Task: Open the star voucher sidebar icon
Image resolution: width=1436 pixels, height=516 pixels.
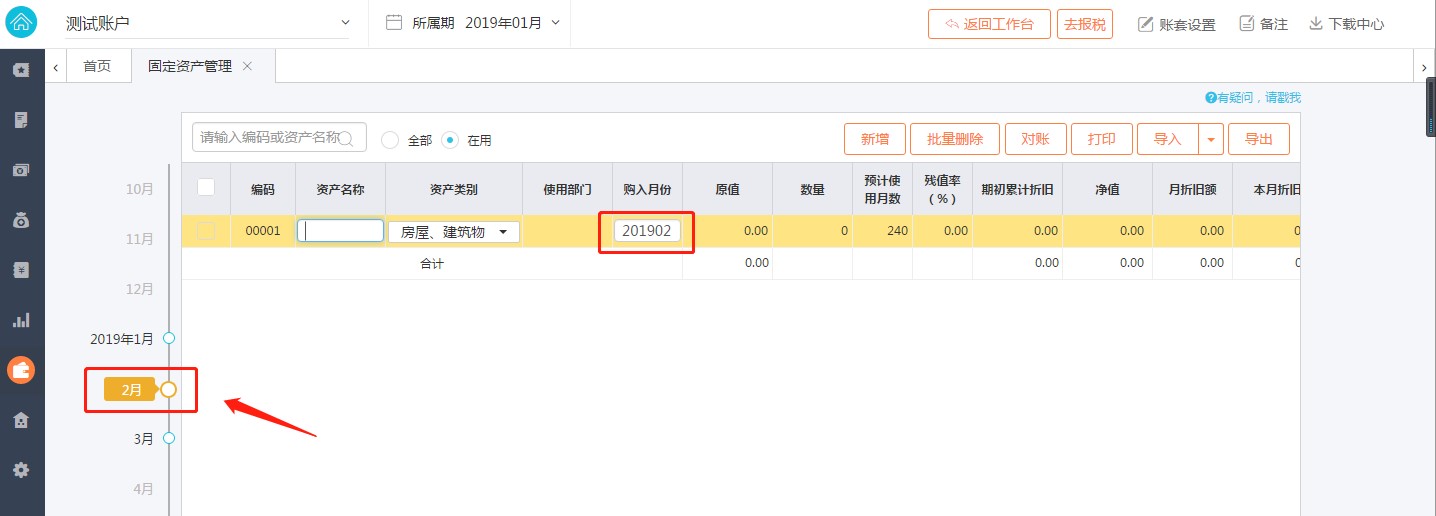Action: tap(21, 70)
